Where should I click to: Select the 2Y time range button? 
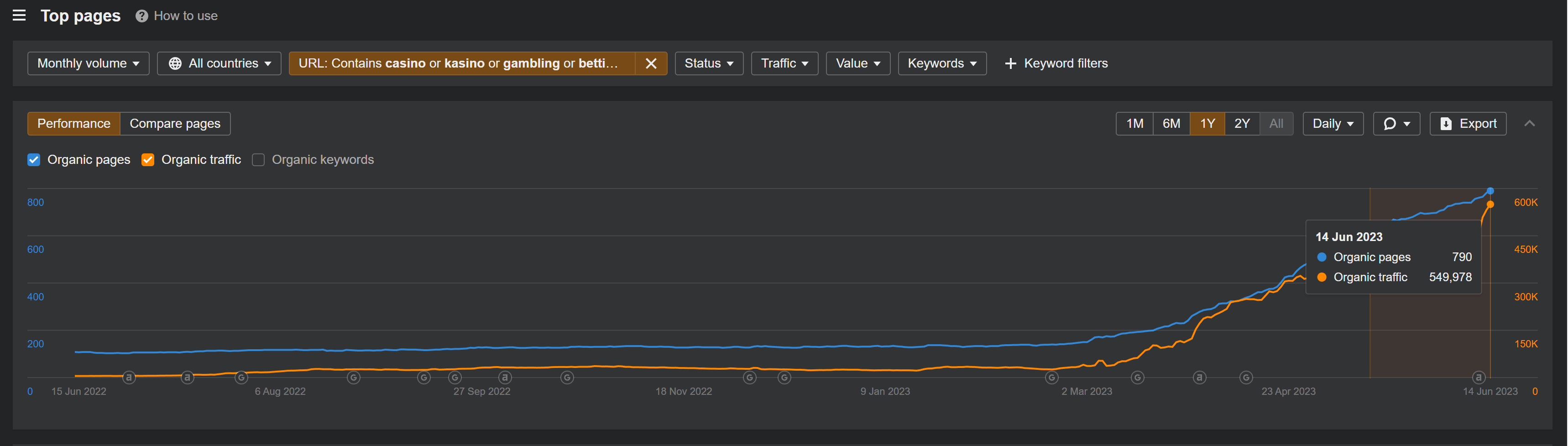(x=1241, y=124)
